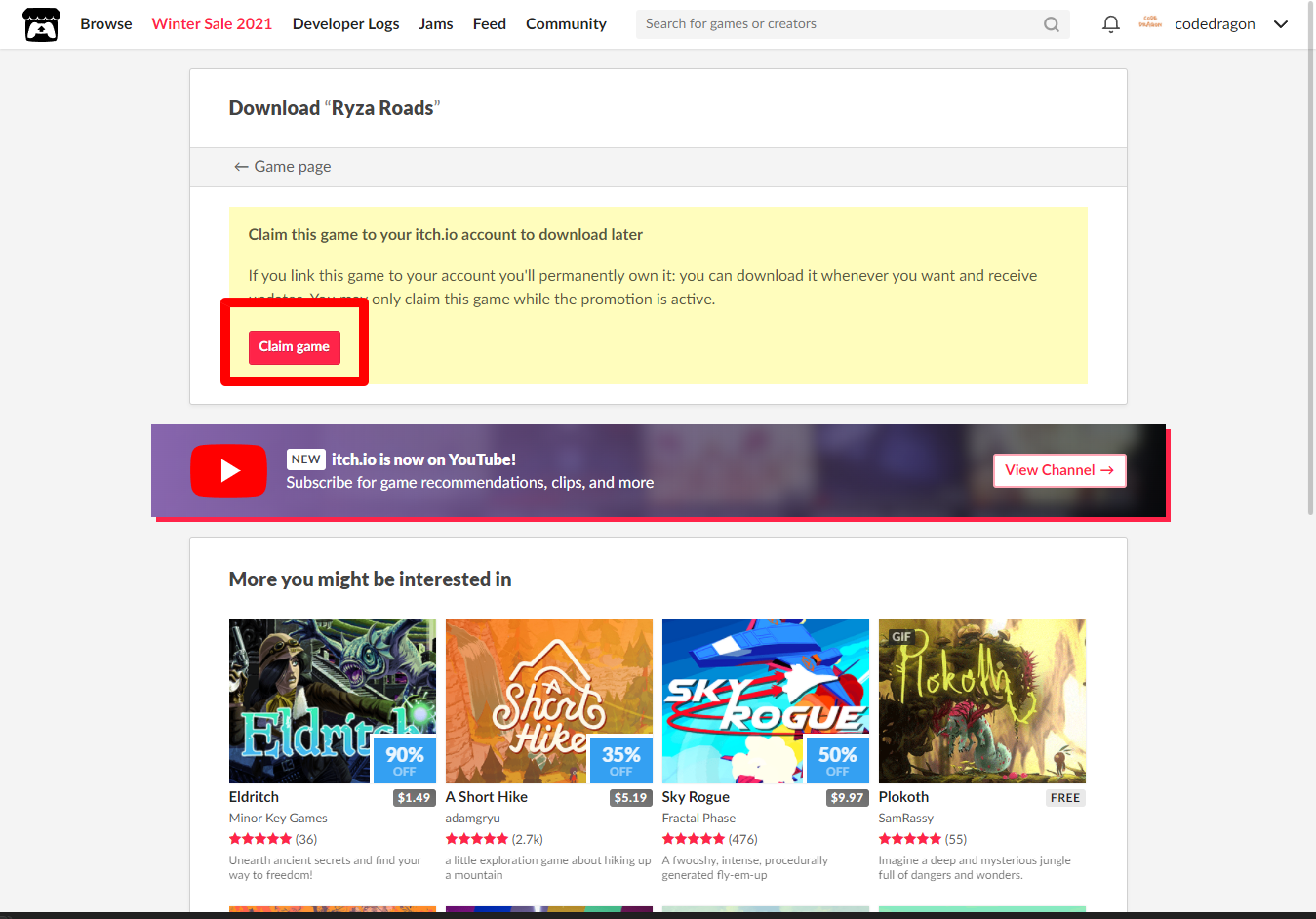Open the Feed page
1316x919 pixels.
[490, 23]
